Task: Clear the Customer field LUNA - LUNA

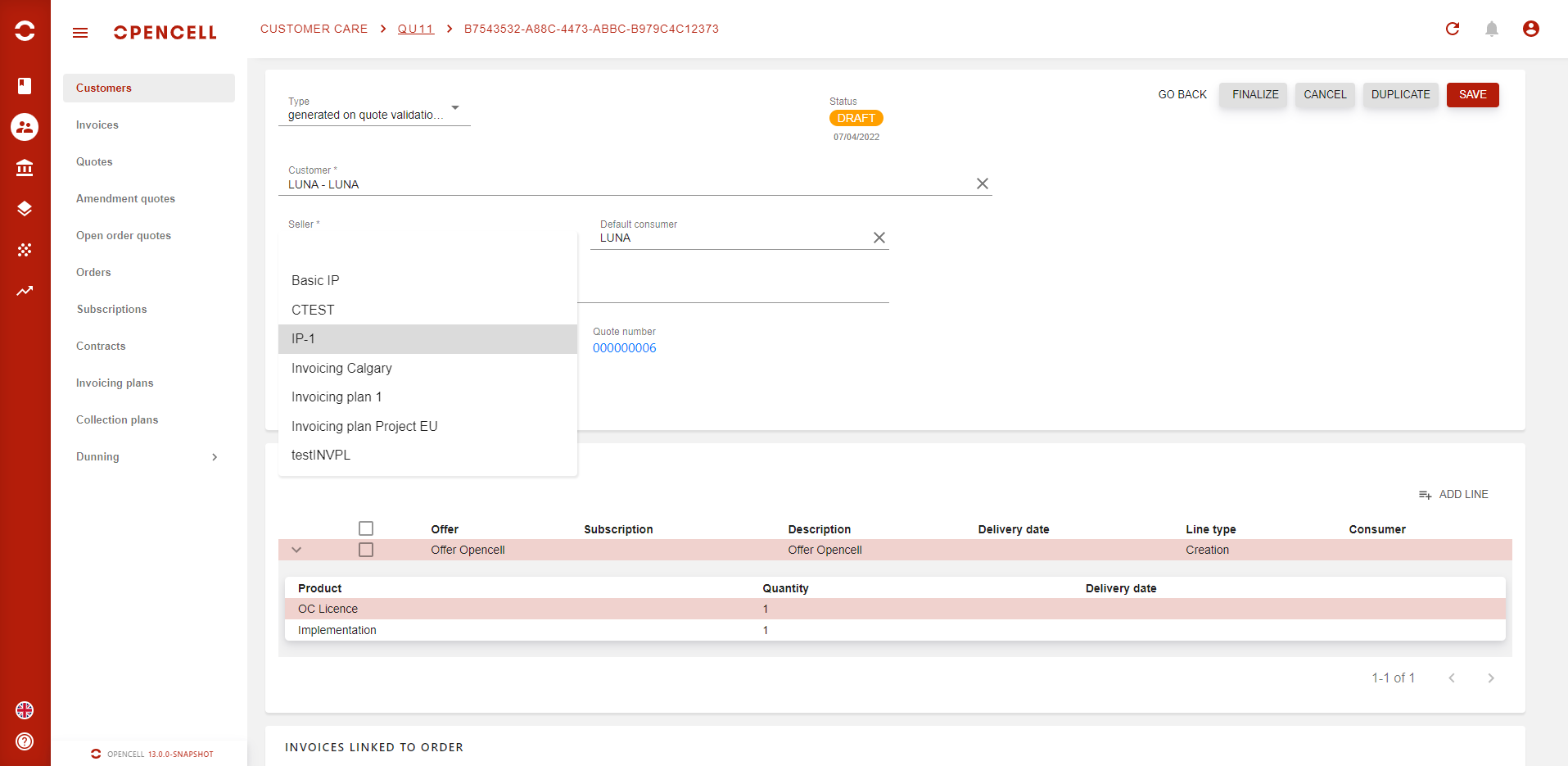Action: (982, 184)
